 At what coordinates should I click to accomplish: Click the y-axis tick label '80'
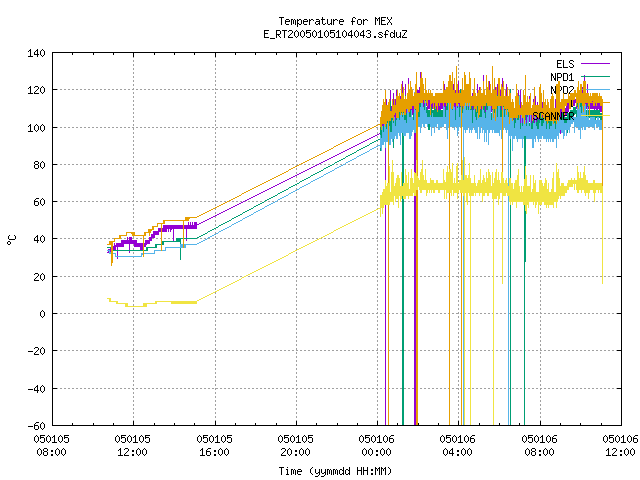point(40,165)
